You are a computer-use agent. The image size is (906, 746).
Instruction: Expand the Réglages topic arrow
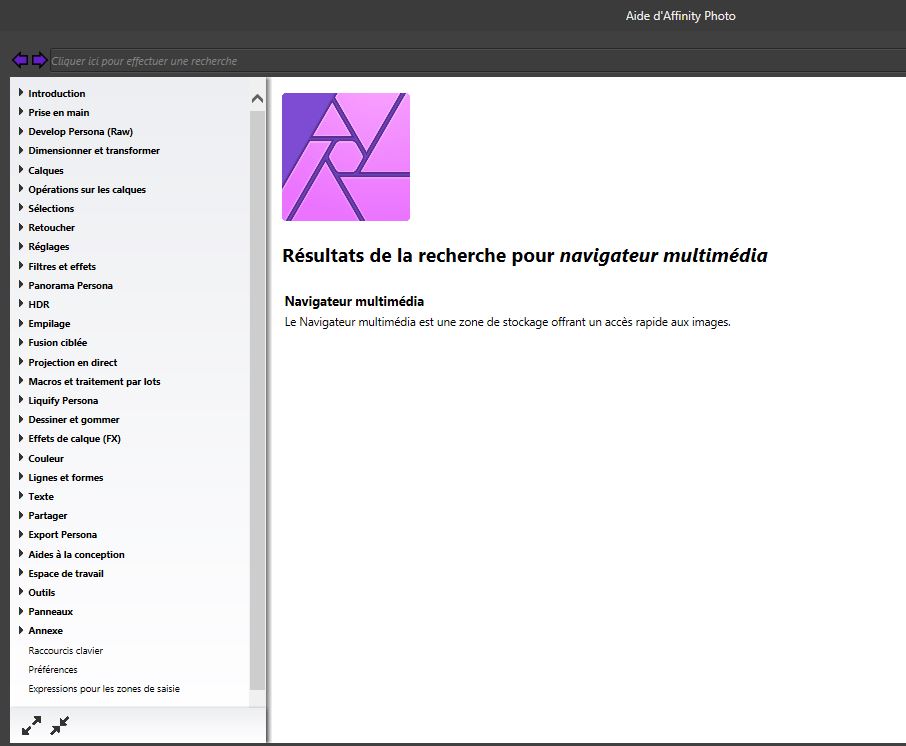(x=21, y=246)
